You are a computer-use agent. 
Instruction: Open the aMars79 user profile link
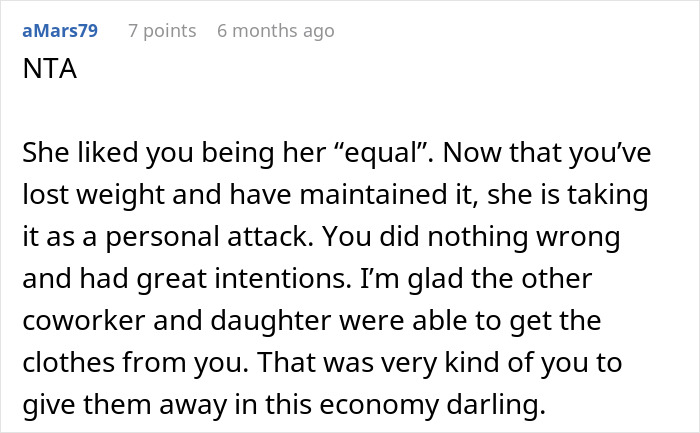(60, 31)
